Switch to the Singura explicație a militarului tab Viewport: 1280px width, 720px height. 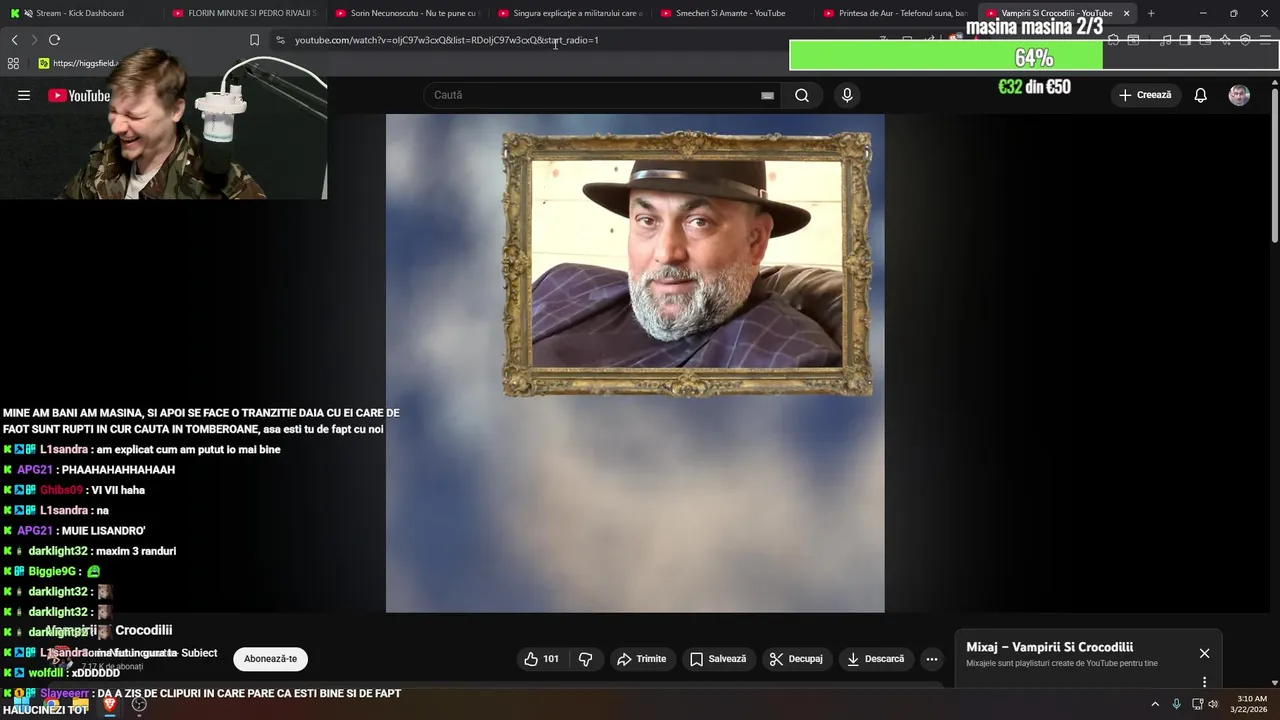(x=569, y=13)
